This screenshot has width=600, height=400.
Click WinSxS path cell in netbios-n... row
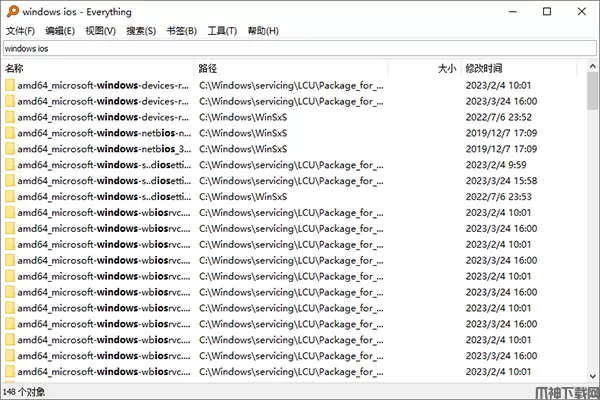[x=243, y=133]
